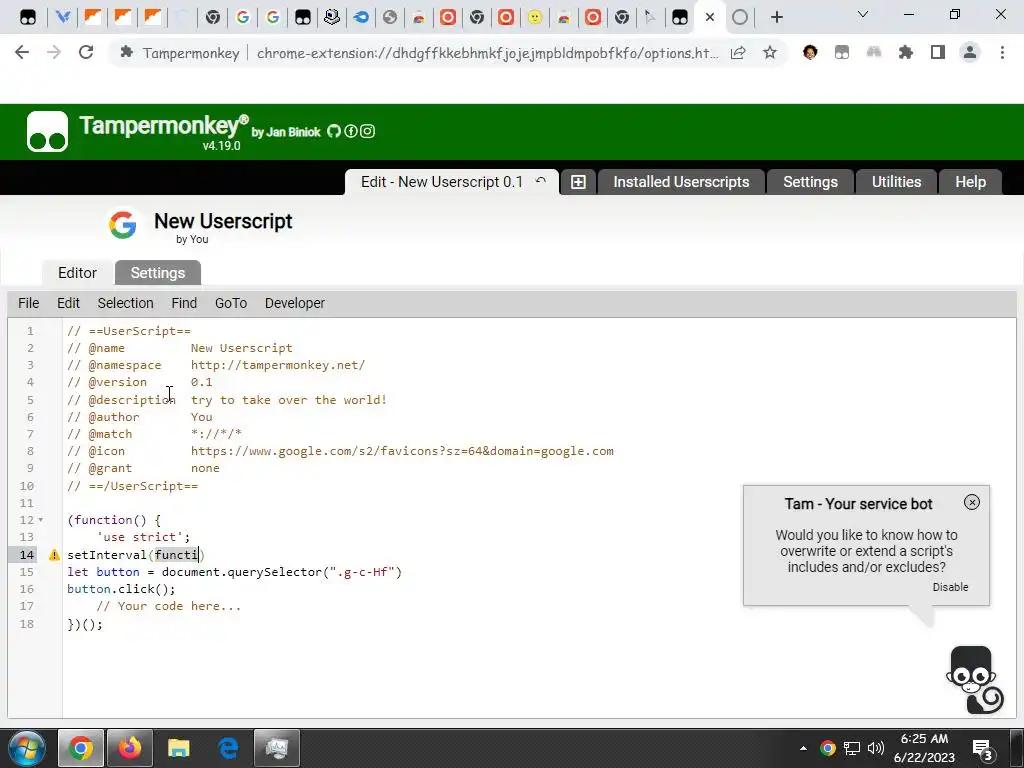Switch to the script Editor tab
Viewport: 1024px width, 768px height.
point(77,273)
